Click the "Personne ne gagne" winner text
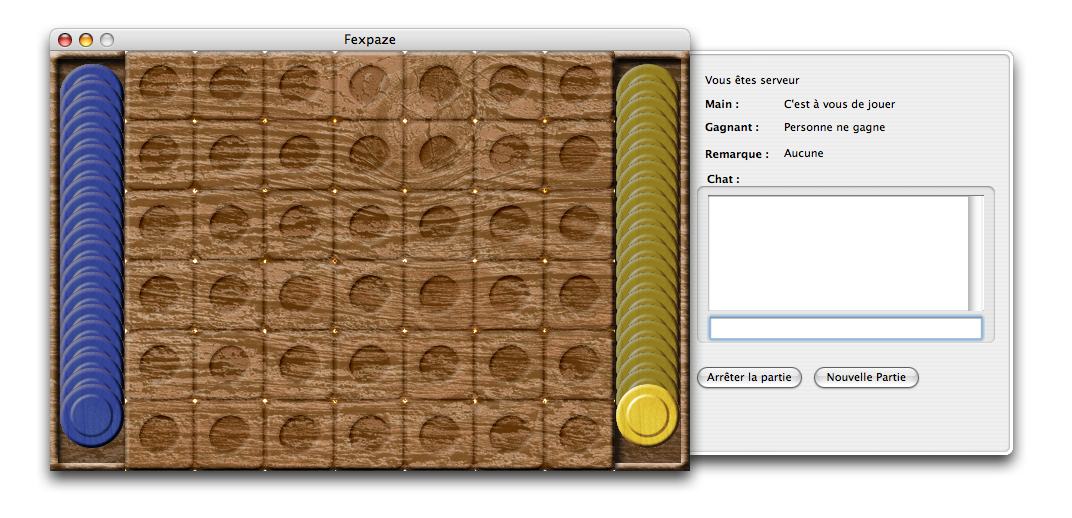 tap(834, 127)
